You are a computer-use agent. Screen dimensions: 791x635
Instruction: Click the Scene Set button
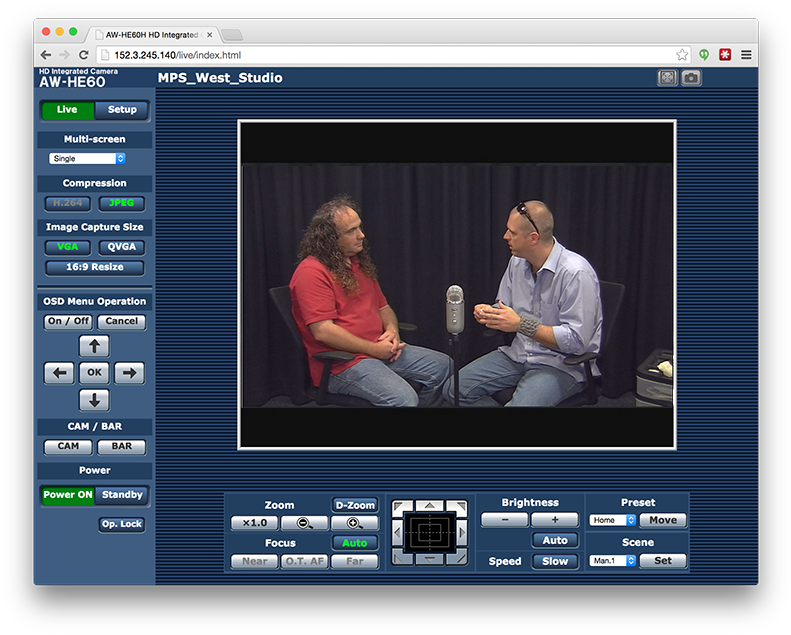(x=663, y=561)
